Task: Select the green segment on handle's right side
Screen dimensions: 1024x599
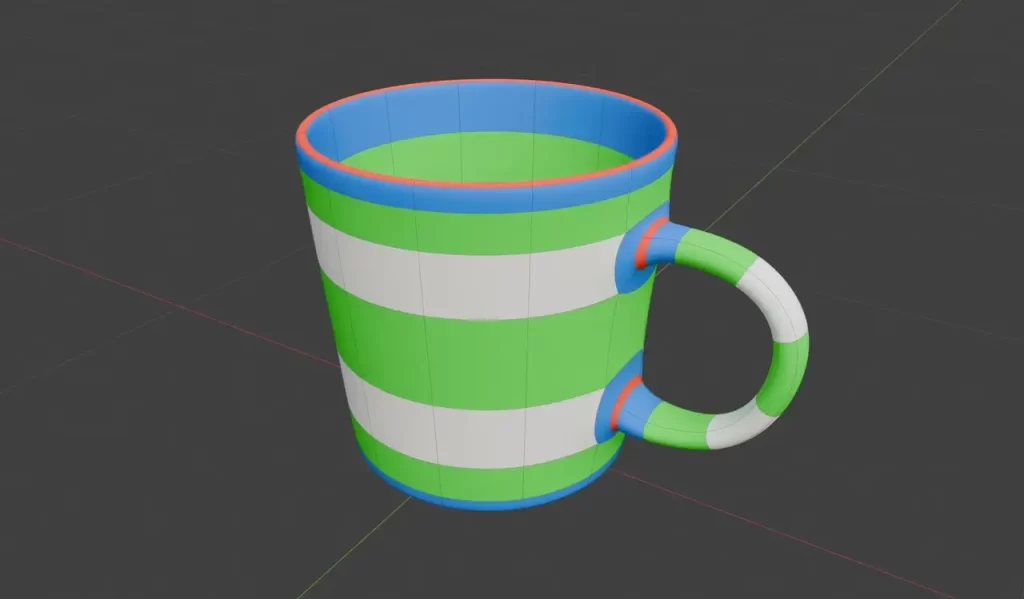Action: (786, 375)
